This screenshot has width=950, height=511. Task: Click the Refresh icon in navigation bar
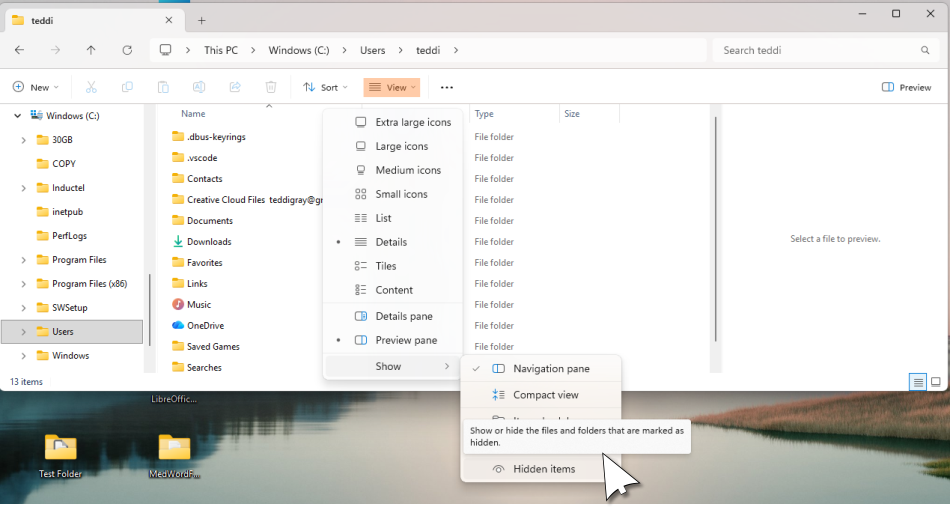(x=127, y=50)
